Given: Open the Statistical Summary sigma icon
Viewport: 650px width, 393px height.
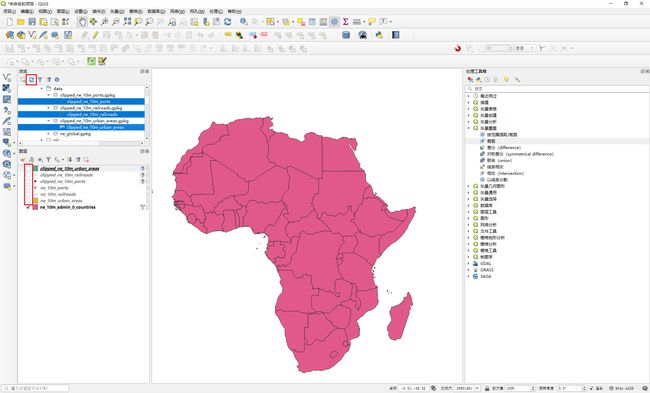Looking at the screenshot, I should [x=345, y=22].
